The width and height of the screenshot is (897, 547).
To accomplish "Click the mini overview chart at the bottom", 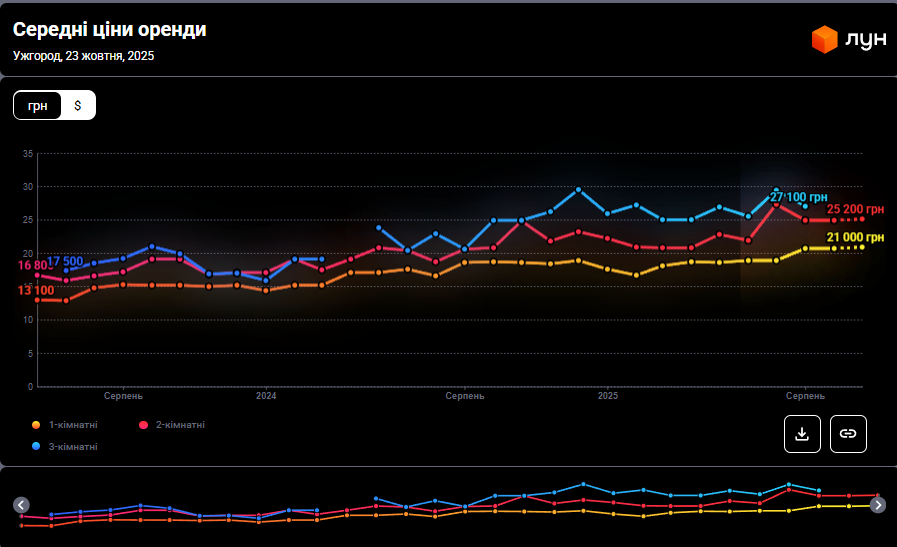I will click(448, 505).
